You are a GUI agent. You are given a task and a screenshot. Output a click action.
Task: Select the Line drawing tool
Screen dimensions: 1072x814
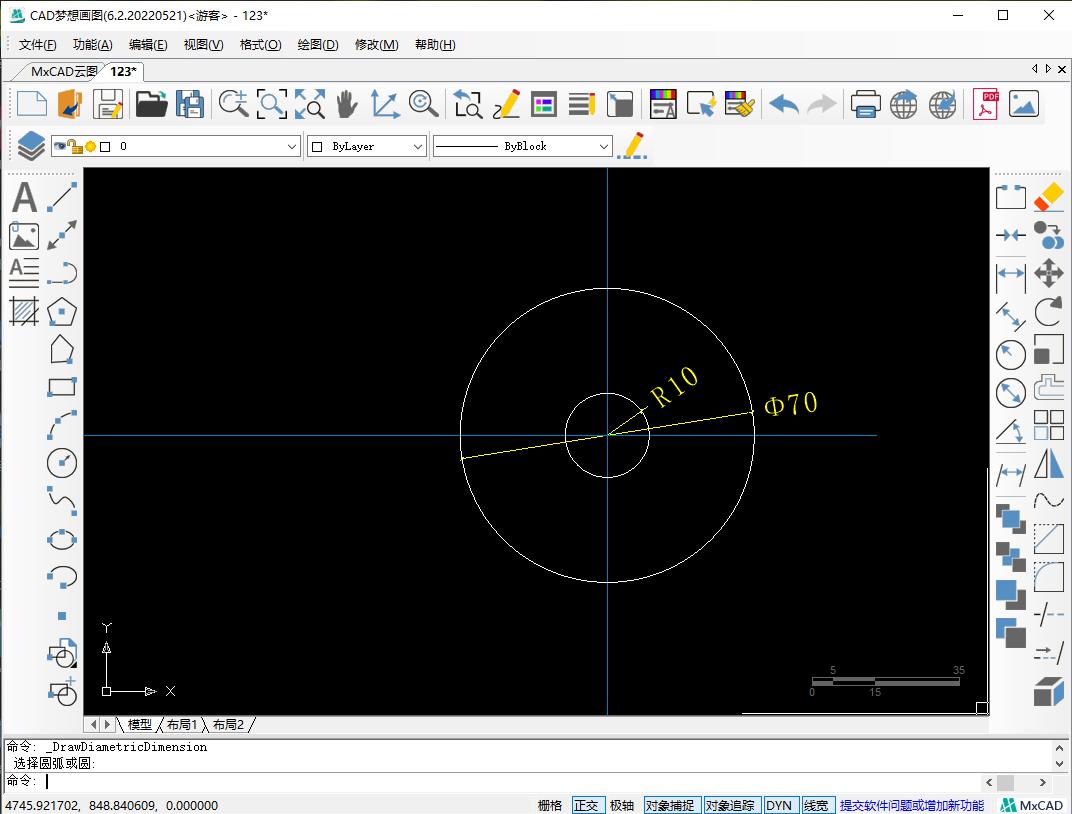pyautogui.click(x=63, y=197)
